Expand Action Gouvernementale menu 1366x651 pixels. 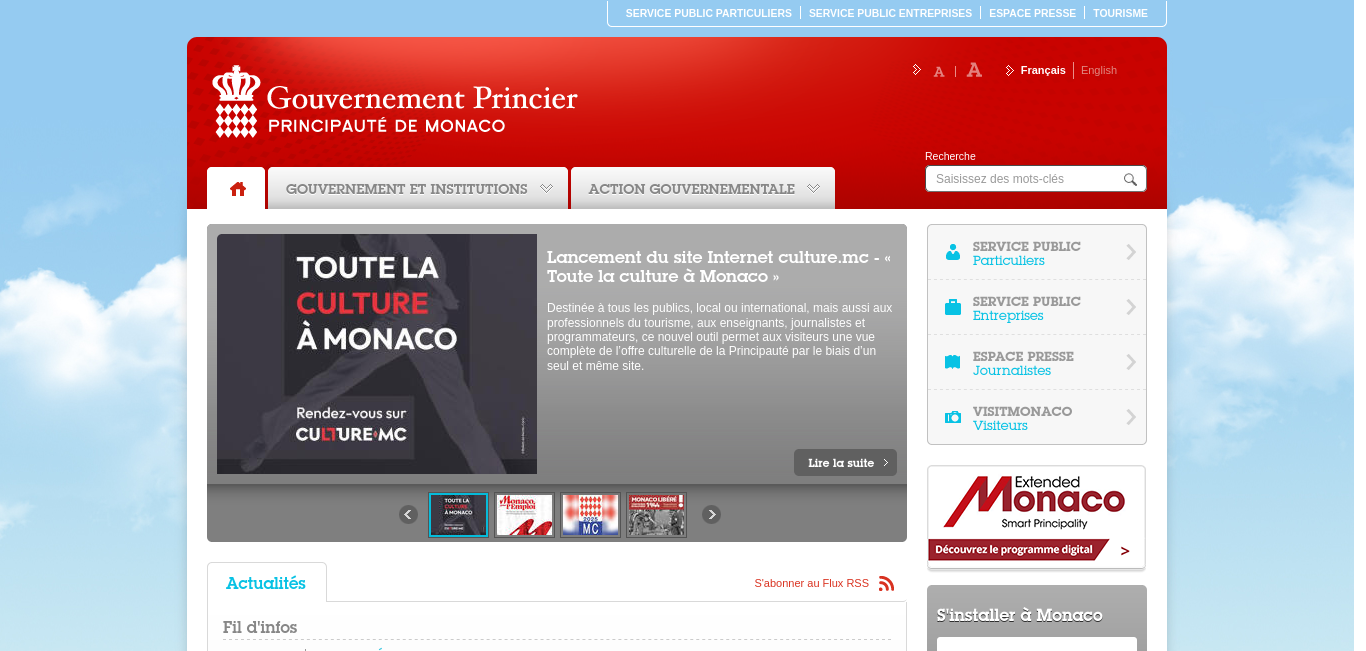point(703,188)
